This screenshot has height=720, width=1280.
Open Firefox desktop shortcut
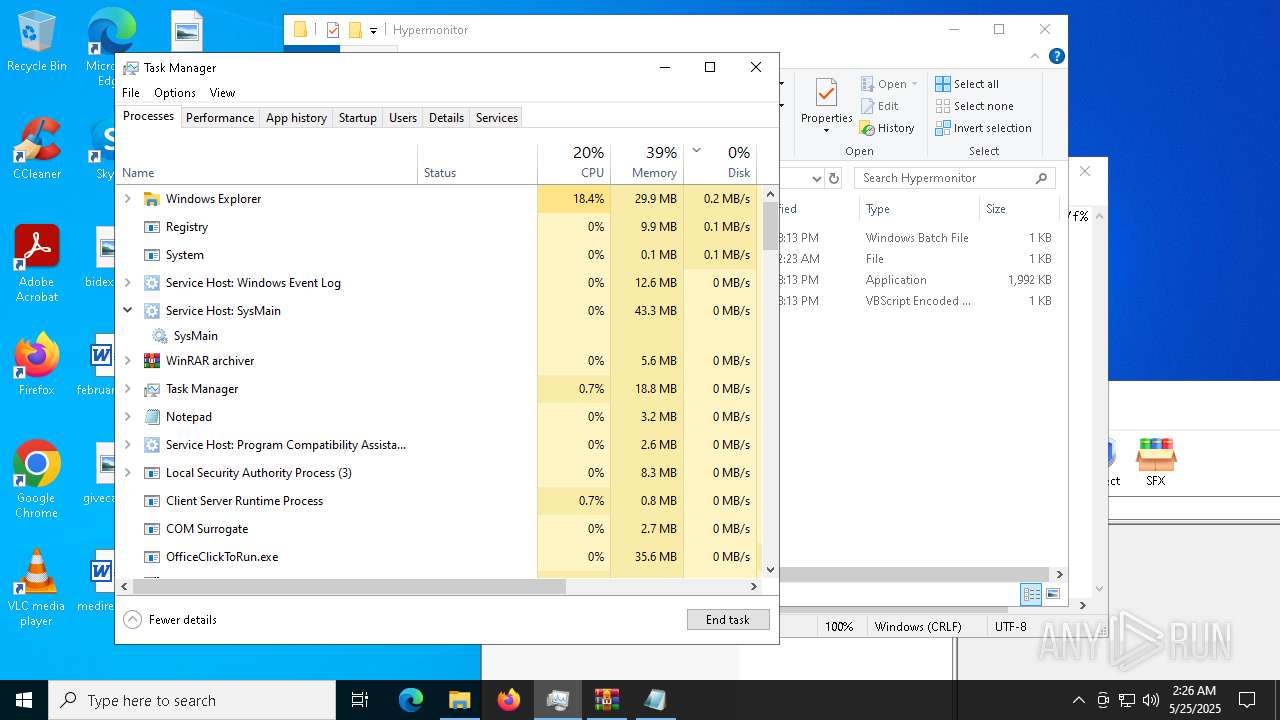pyautogui.click(x=36, y=365)
